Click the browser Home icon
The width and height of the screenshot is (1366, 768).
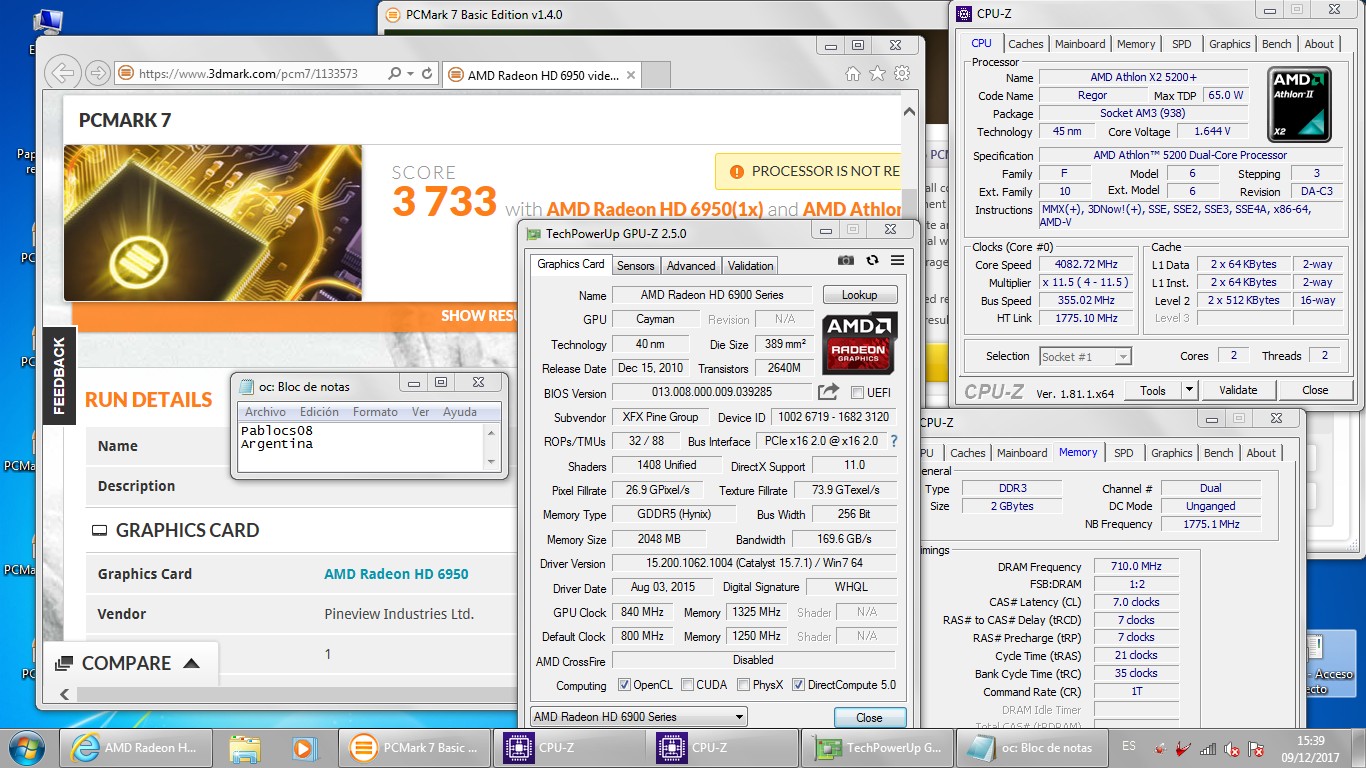pos(852,74)
